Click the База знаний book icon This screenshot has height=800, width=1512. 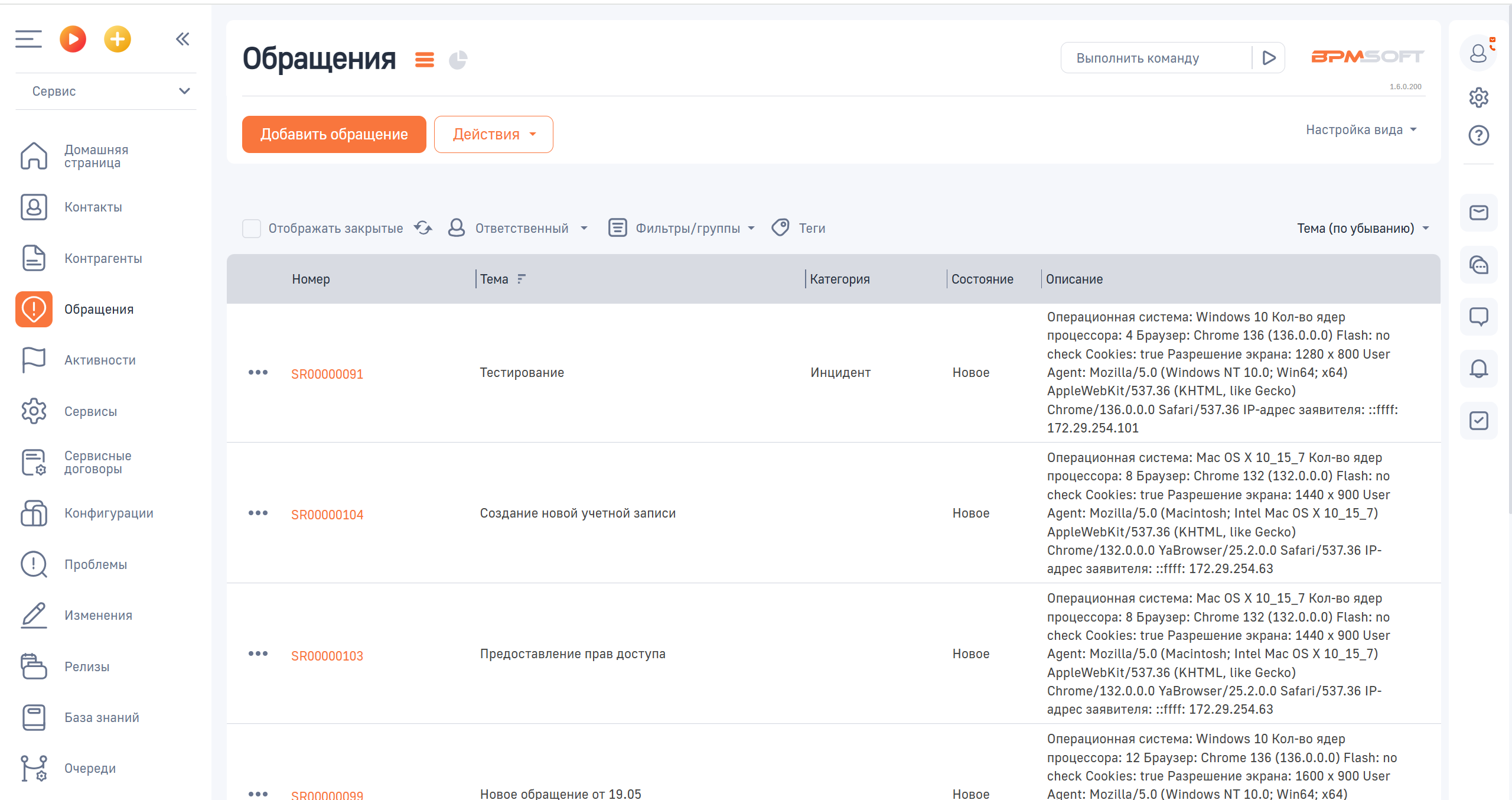(x=34, y=717)
